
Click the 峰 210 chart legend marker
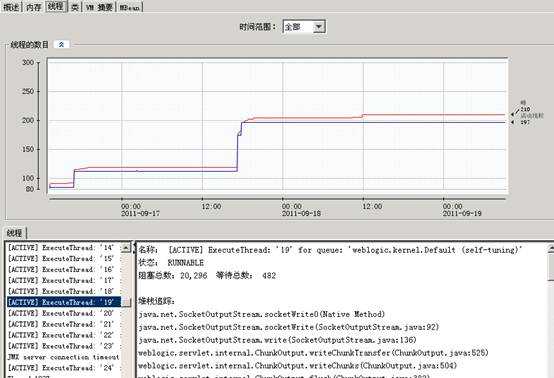click(522, 108)
